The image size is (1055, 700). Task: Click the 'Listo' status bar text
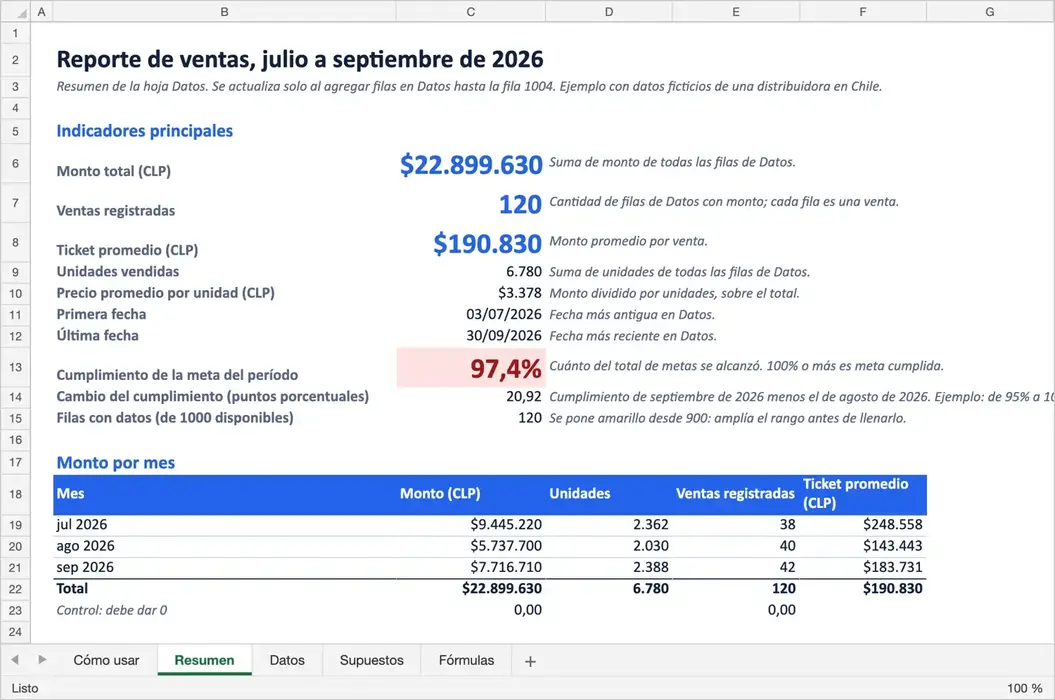click(x=25, y=688)
